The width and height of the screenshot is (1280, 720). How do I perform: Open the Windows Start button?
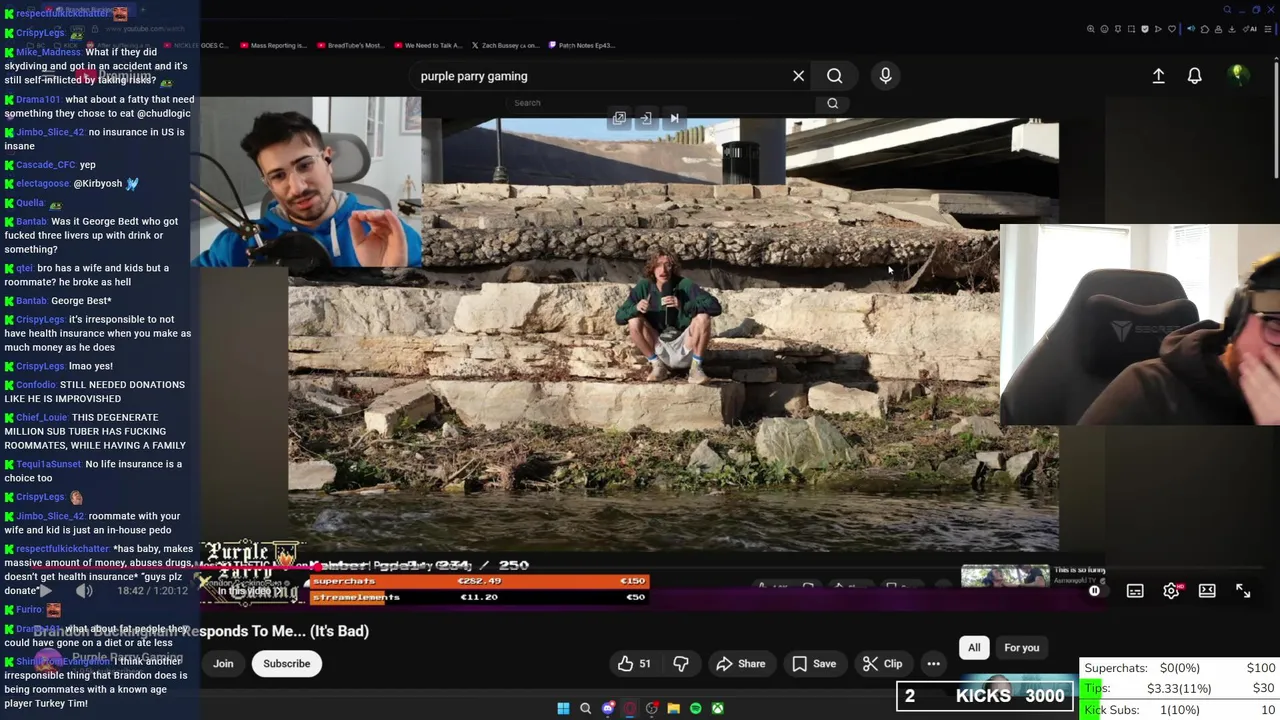tap(563, 709)
